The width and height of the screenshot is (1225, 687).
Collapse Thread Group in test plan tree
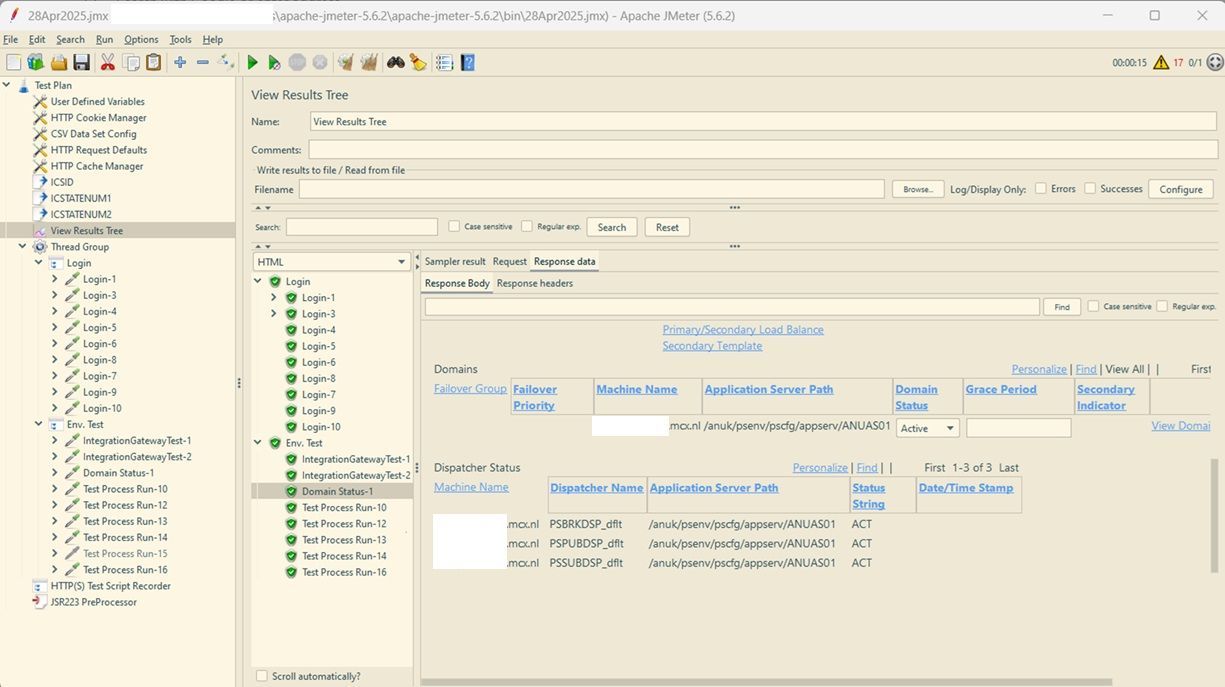23,247
